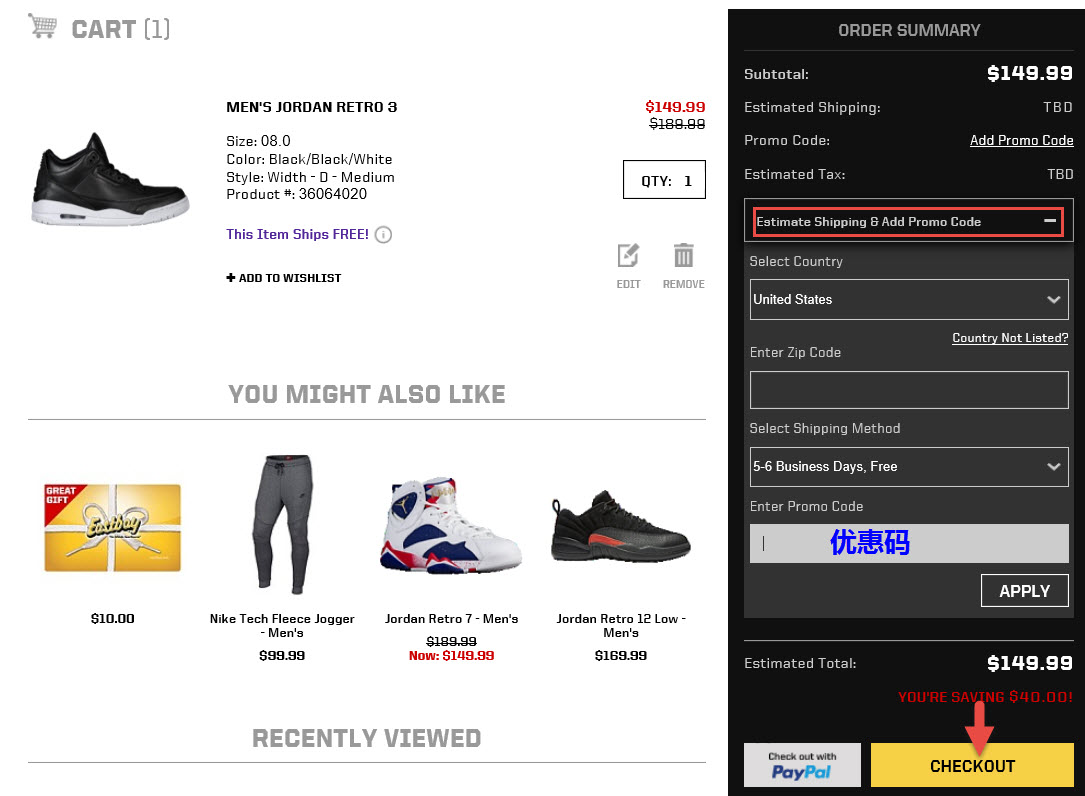Viewport: 1085px width, 796px height.
Task: Collapse Estimate Shipping section with minus icon
Action: tap(1050, 221)
